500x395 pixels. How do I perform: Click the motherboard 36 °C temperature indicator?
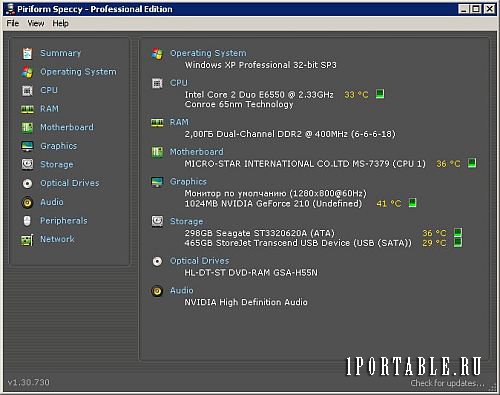click(472, 163)
